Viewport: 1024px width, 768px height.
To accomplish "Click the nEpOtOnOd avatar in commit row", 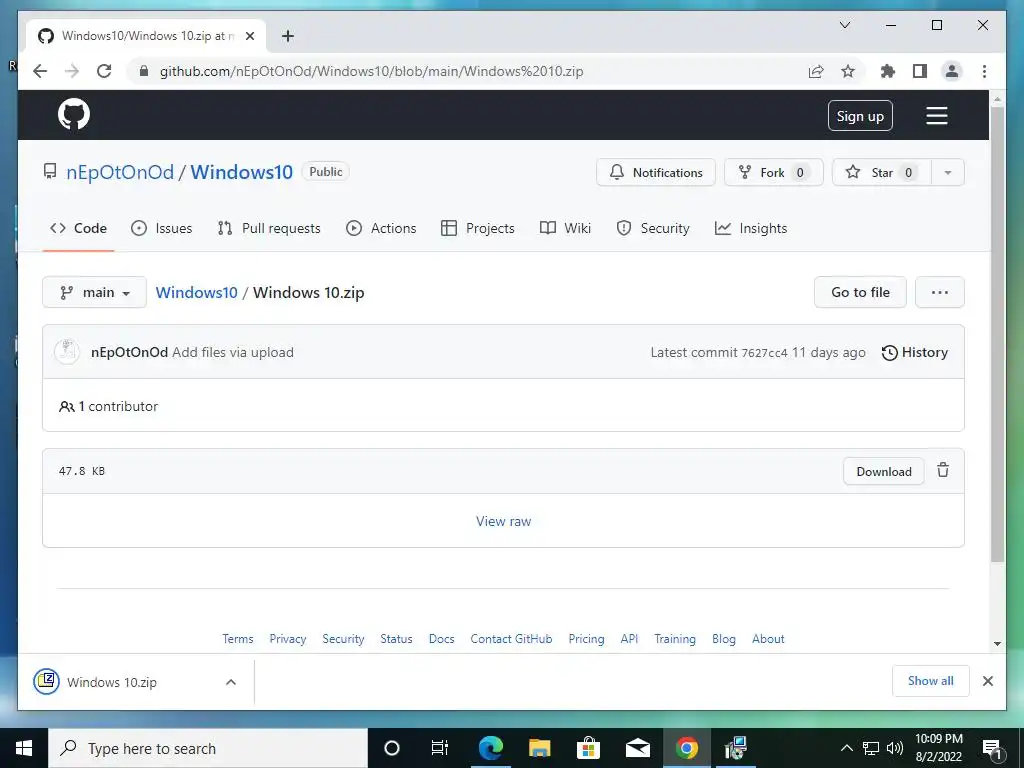I will coord(67,351).
